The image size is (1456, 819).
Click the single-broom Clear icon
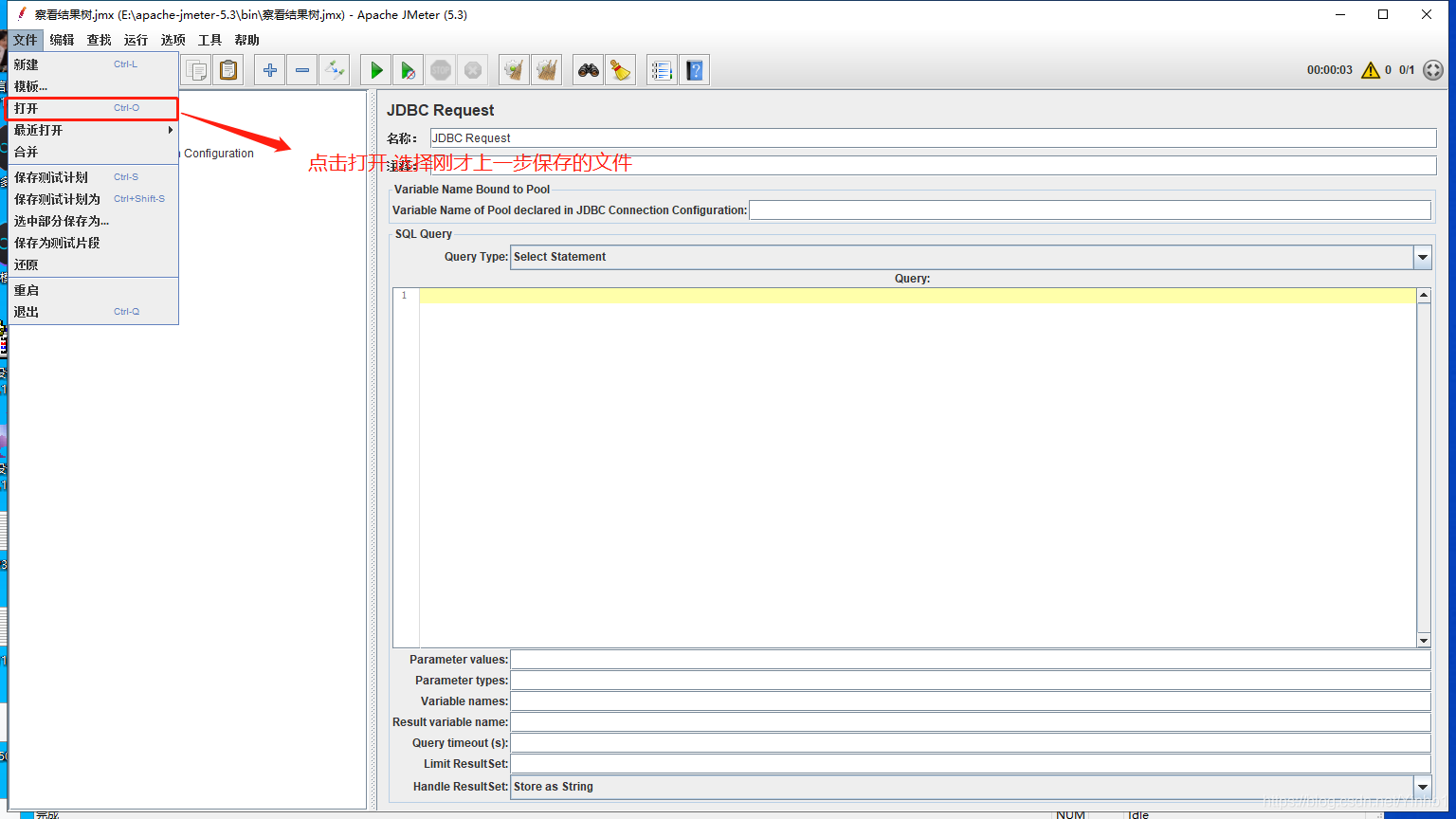tap(514, 70)
